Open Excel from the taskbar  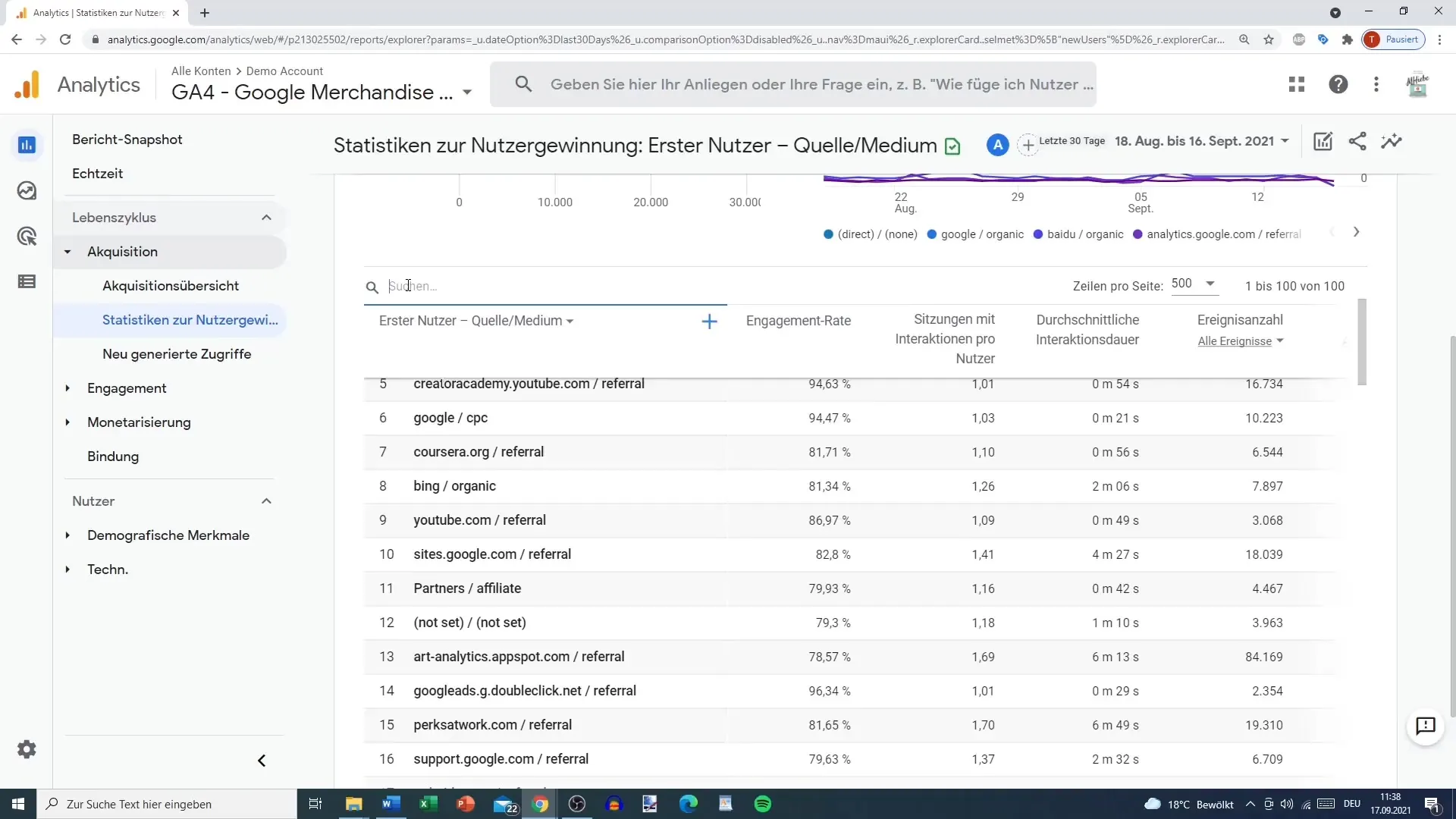coord(428,804)
